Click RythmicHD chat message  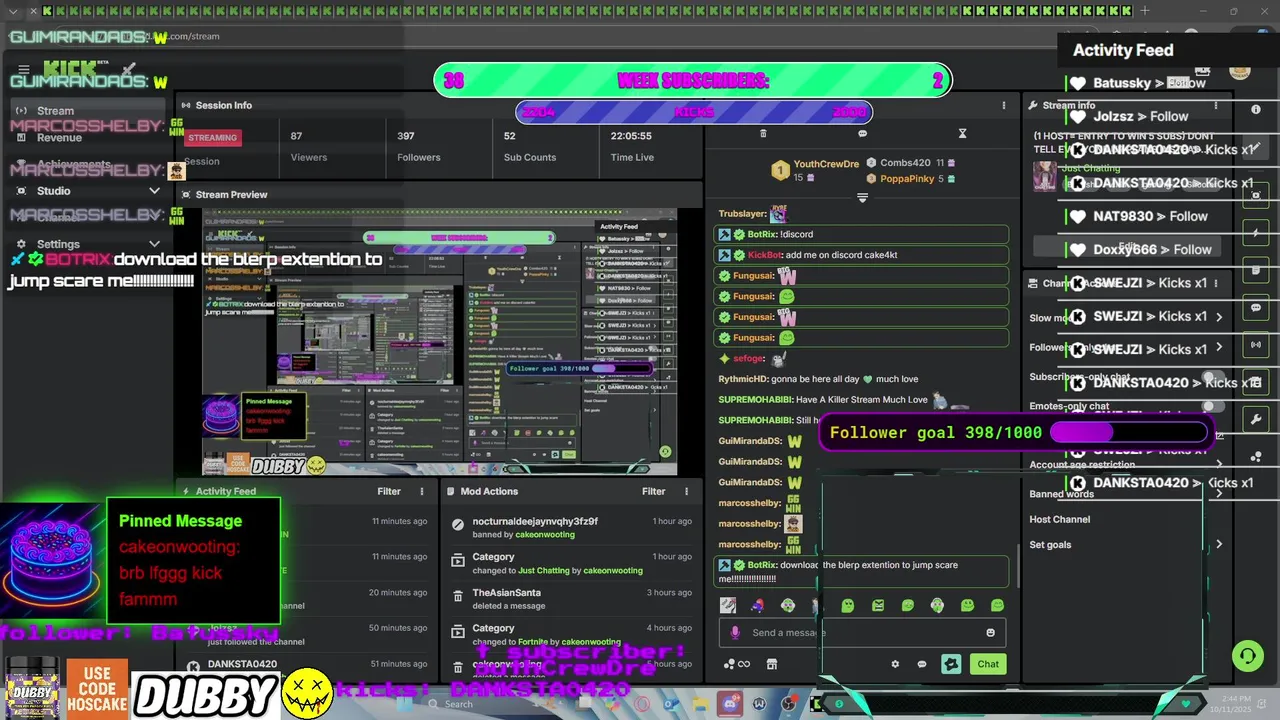tap(818, 379)
